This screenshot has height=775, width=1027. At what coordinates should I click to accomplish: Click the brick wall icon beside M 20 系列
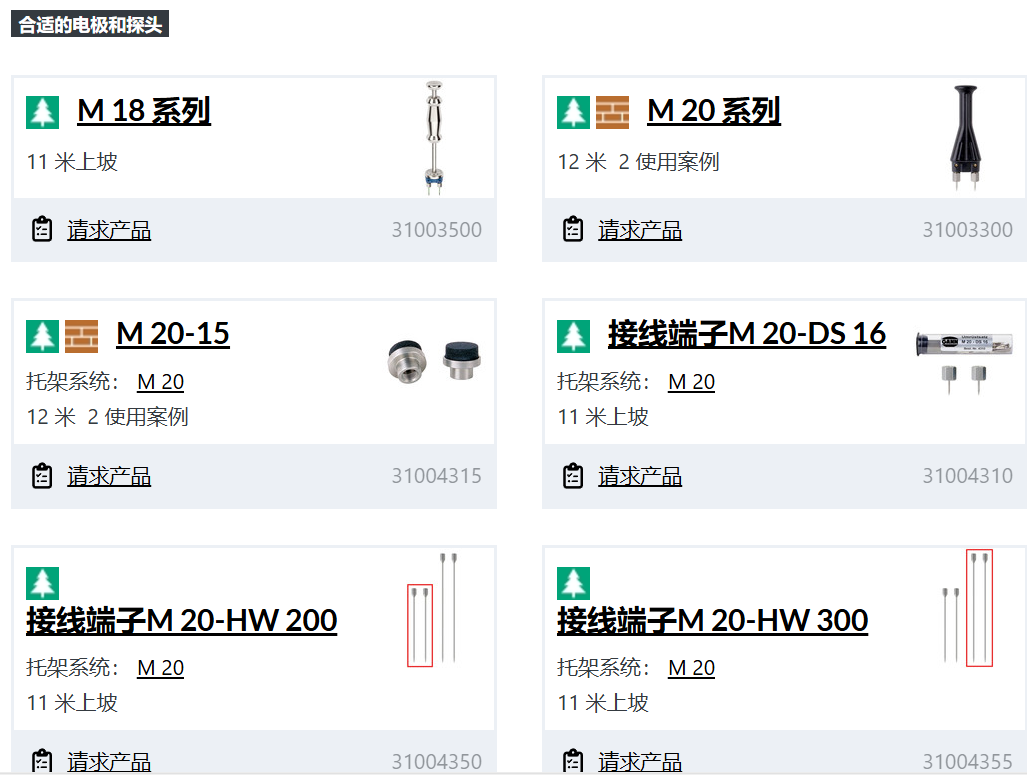coord(612,112)
